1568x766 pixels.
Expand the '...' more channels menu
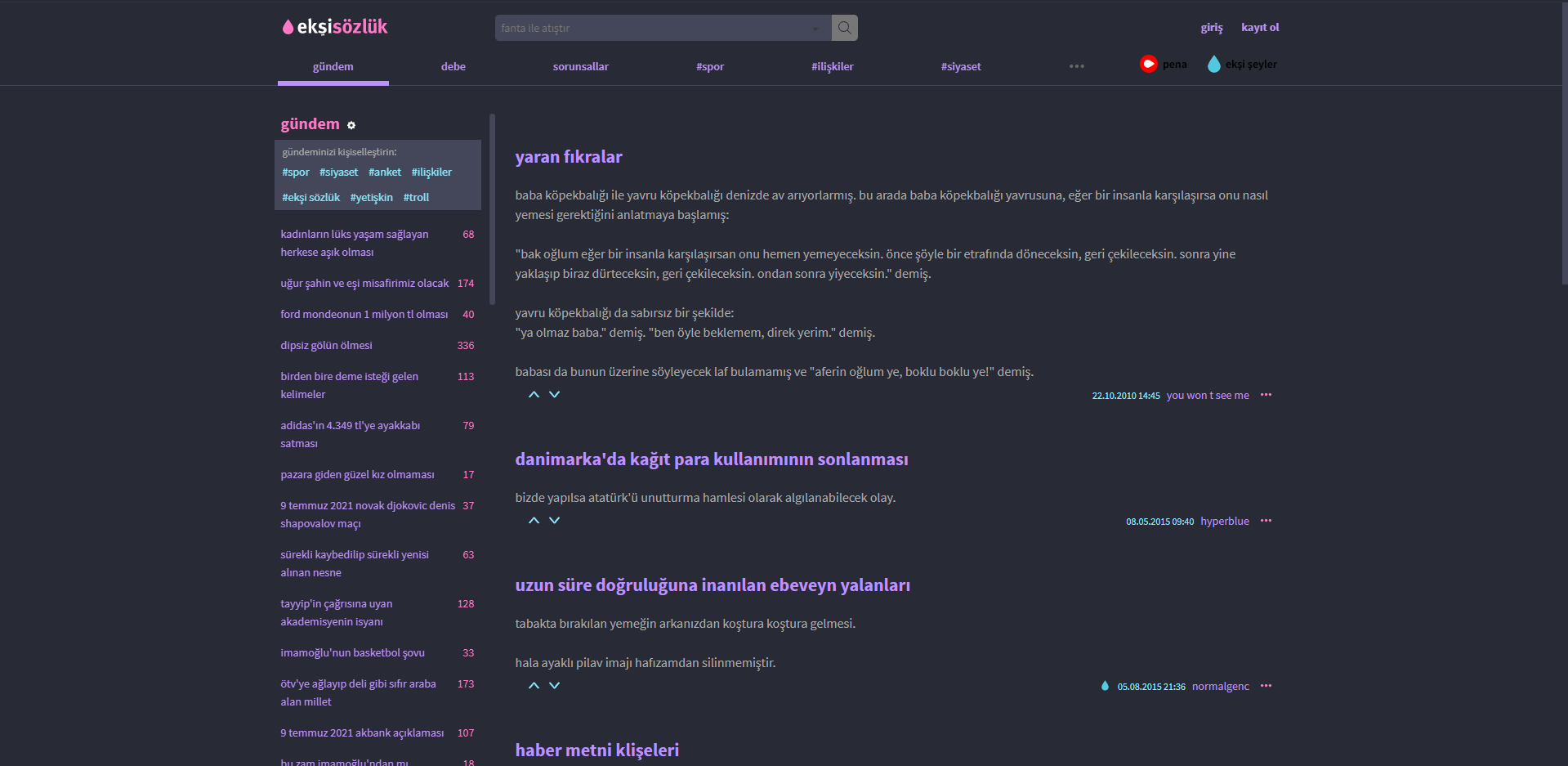tap(1076, 66)
